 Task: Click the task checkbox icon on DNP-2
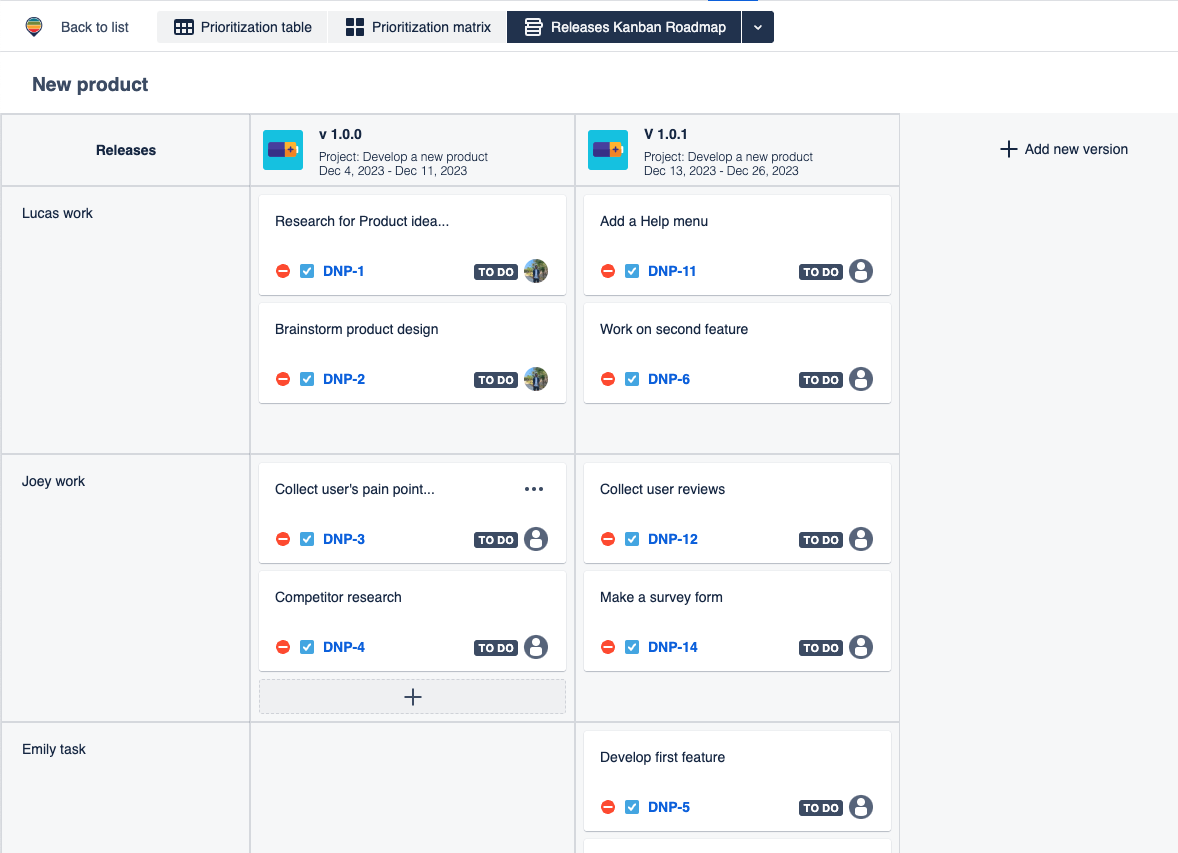point(307,379)
